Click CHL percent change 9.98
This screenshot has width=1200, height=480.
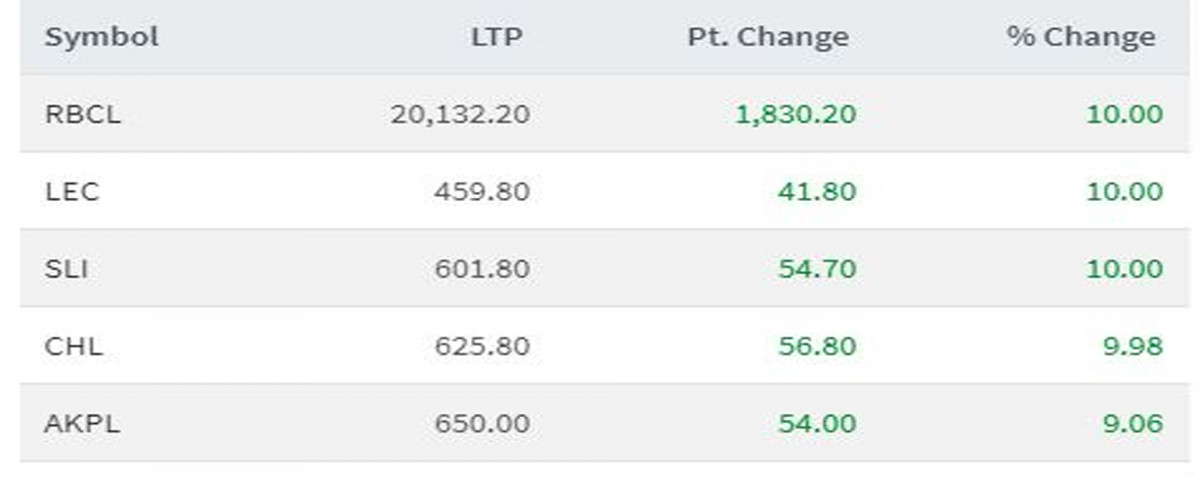(1132, 346)
